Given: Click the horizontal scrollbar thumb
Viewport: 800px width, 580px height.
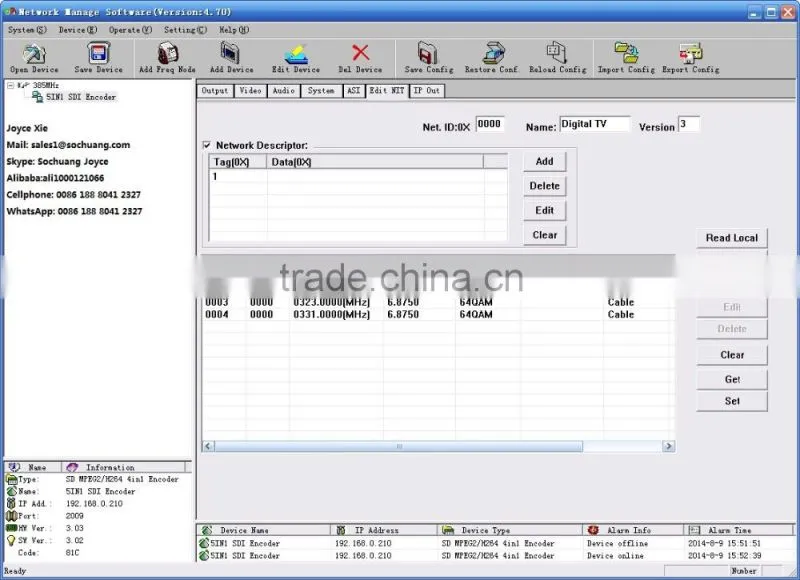Looking at the screenshot, I should click(398, 446).
